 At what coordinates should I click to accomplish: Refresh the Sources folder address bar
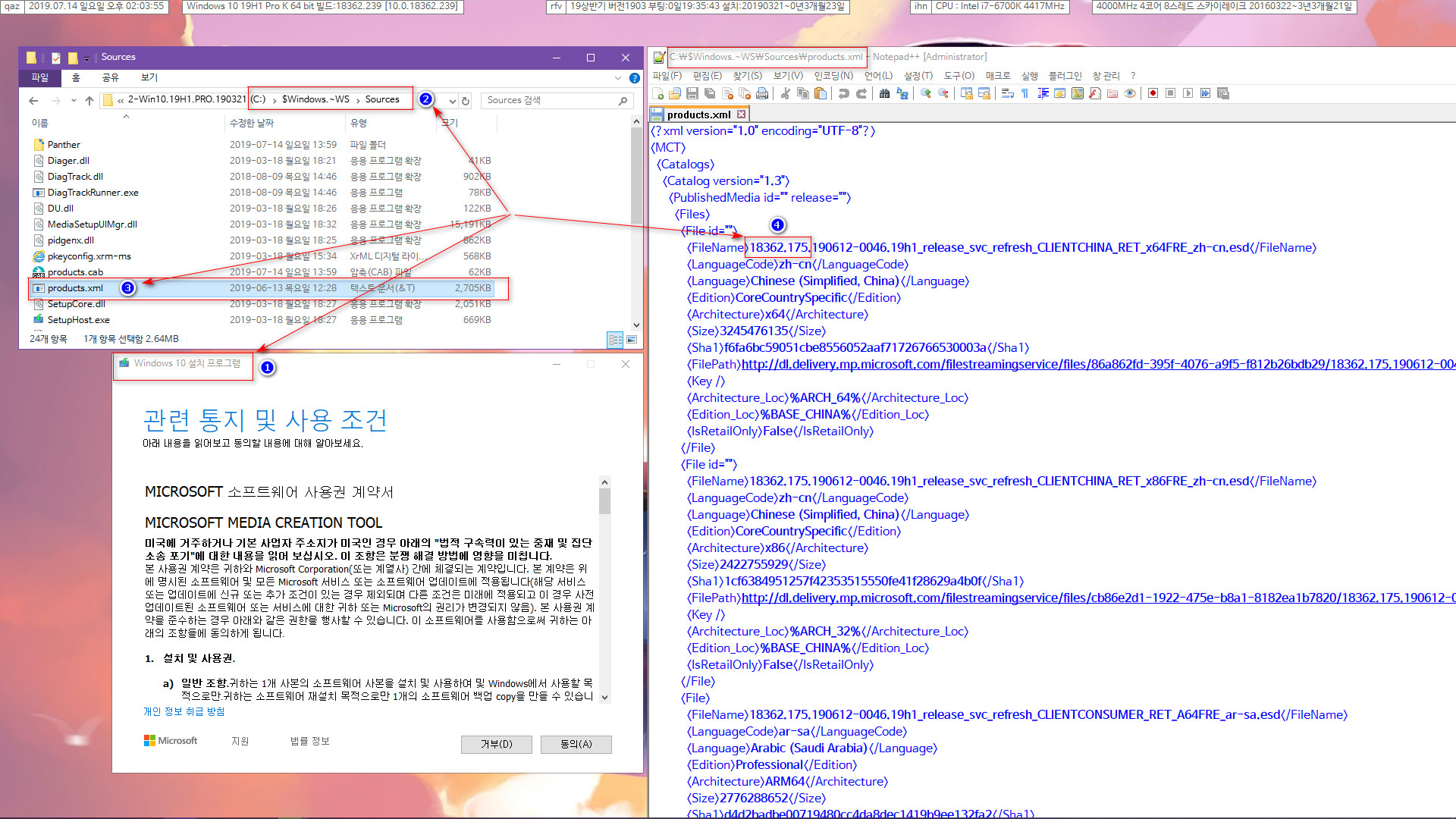pos(466,100)
